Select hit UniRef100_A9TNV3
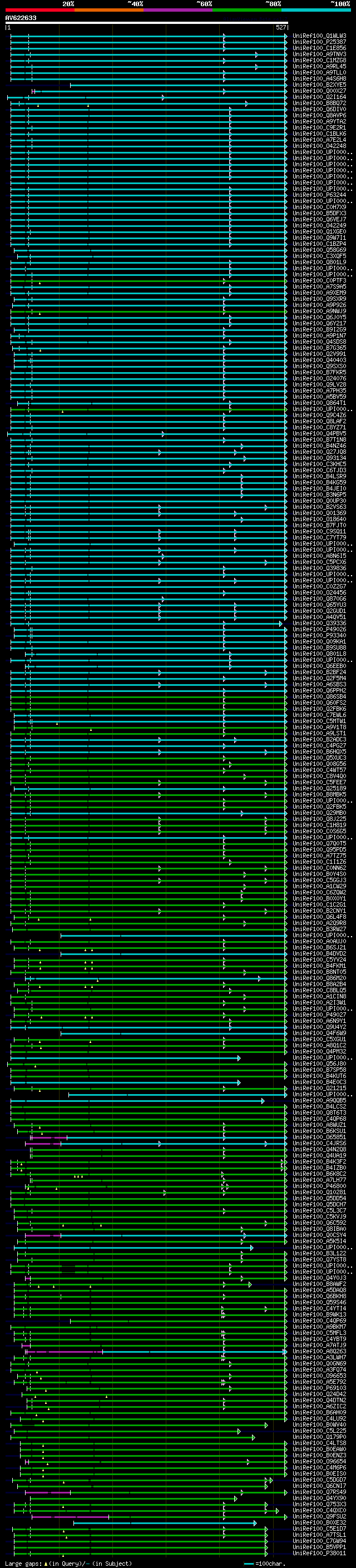 point(319,54)
